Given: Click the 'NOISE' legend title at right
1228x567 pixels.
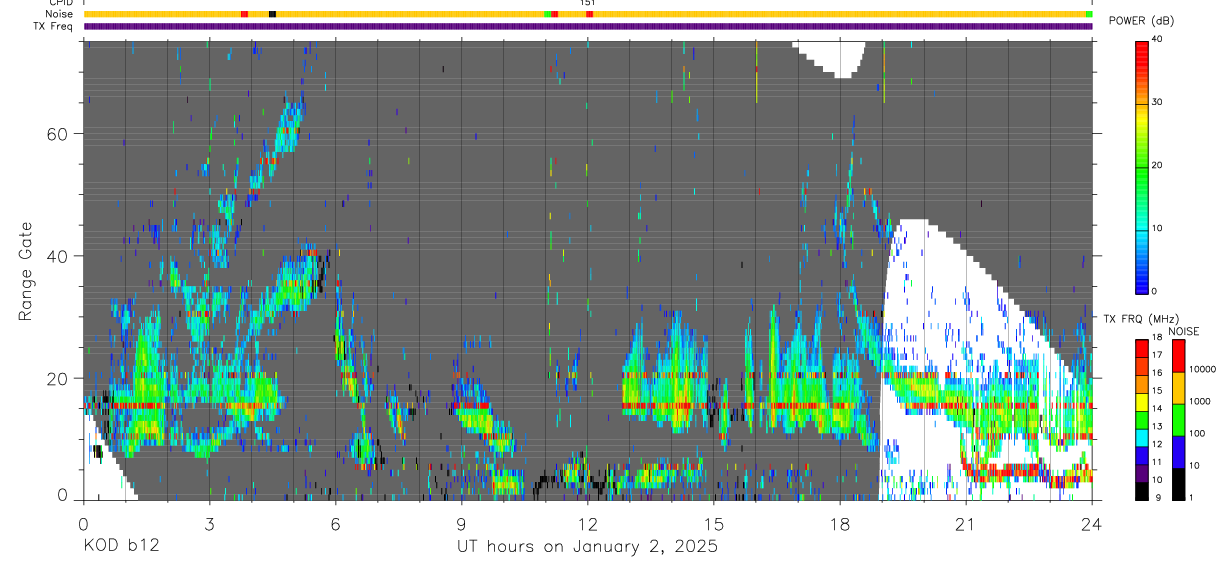Looking at the screenshot, I should pyautogui.click(x=1183, y=331).
